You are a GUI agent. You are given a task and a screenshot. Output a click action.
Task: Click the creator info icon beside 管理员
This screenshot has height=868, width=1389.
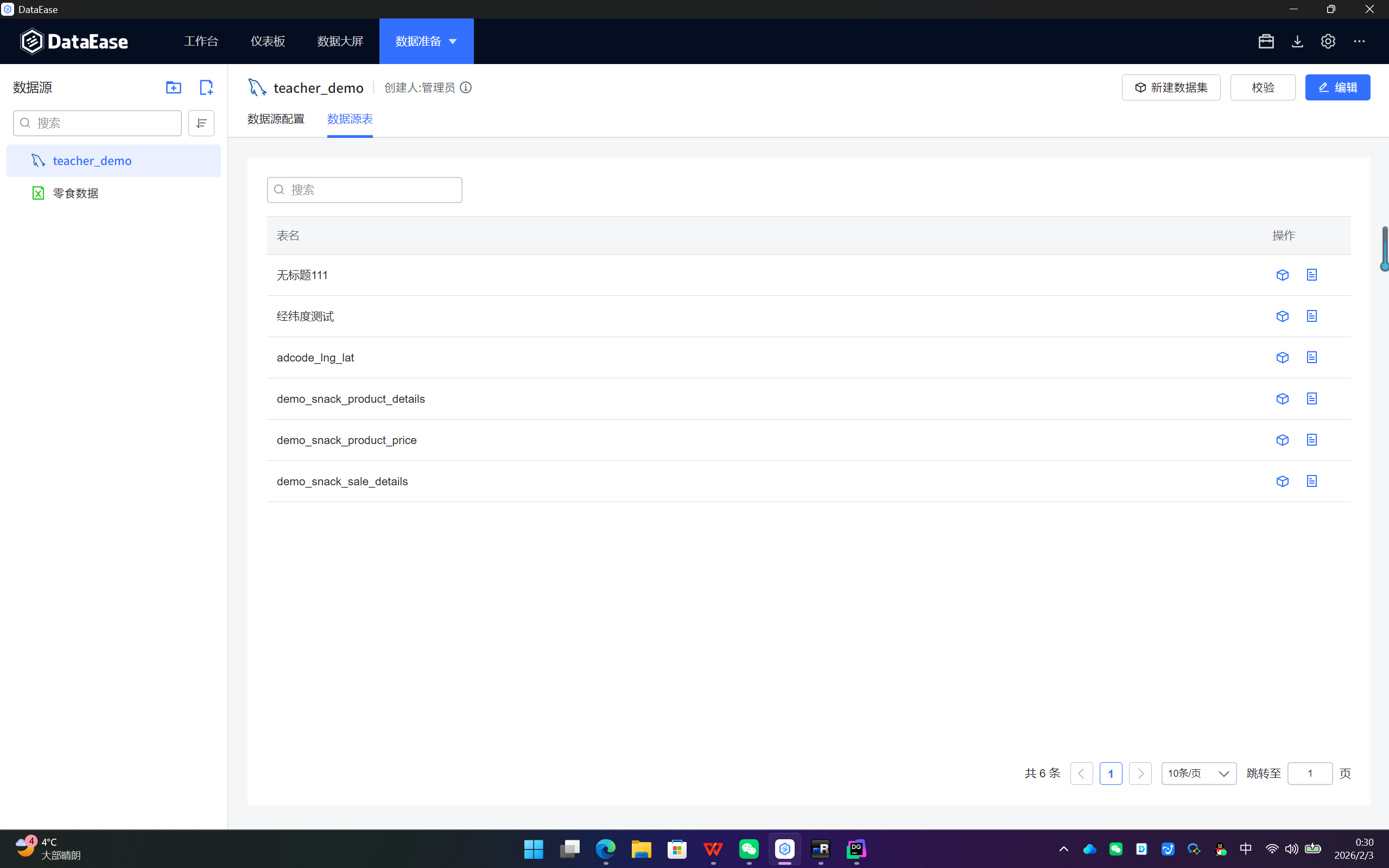pos(466,87)
